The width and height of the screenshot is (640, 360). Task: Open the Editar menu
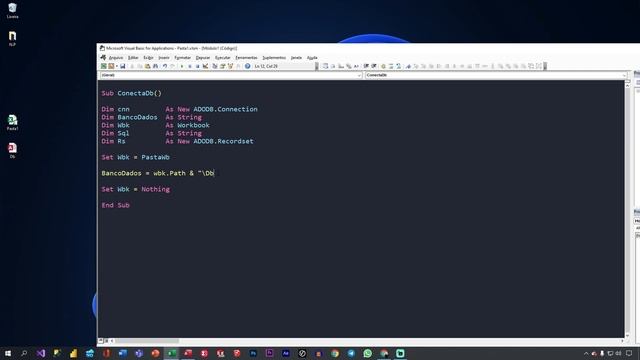pos(133,58)
